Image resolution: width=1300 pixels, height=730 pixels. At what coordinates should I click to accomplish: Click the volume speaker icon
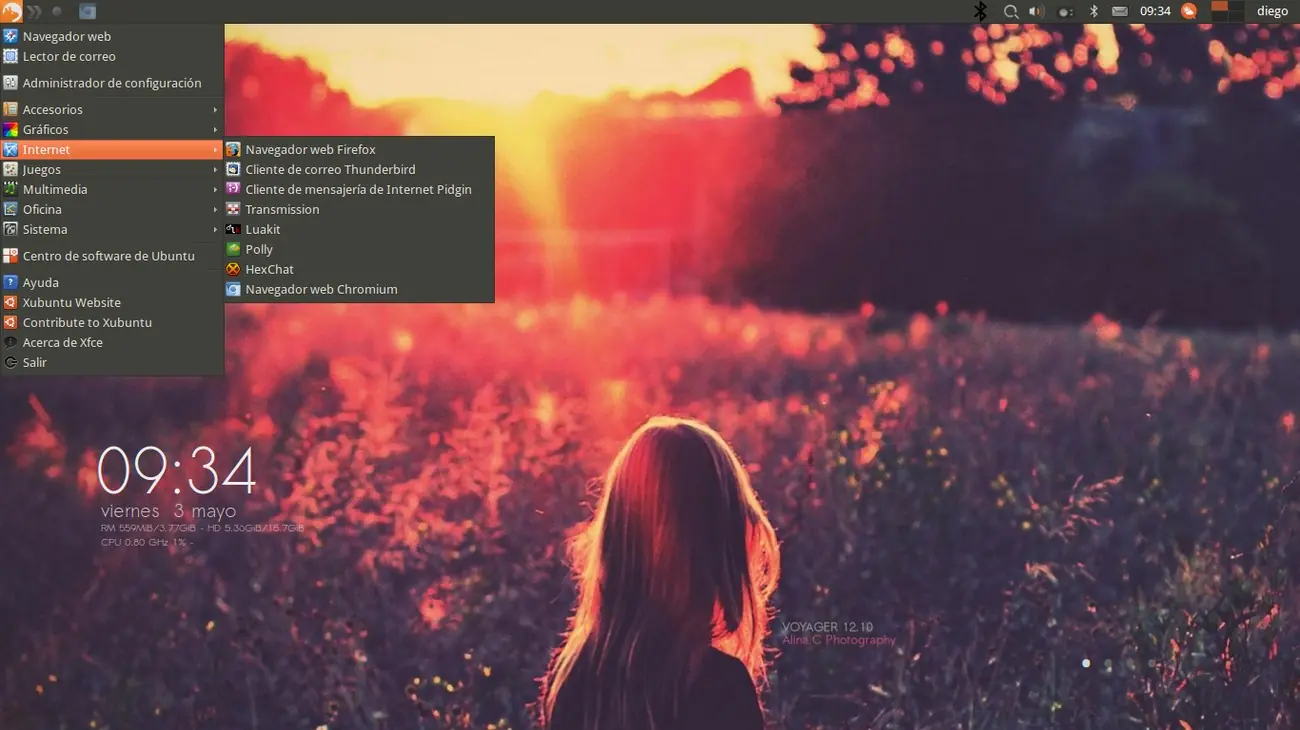pyautogui.click(x=1036, y=11)
